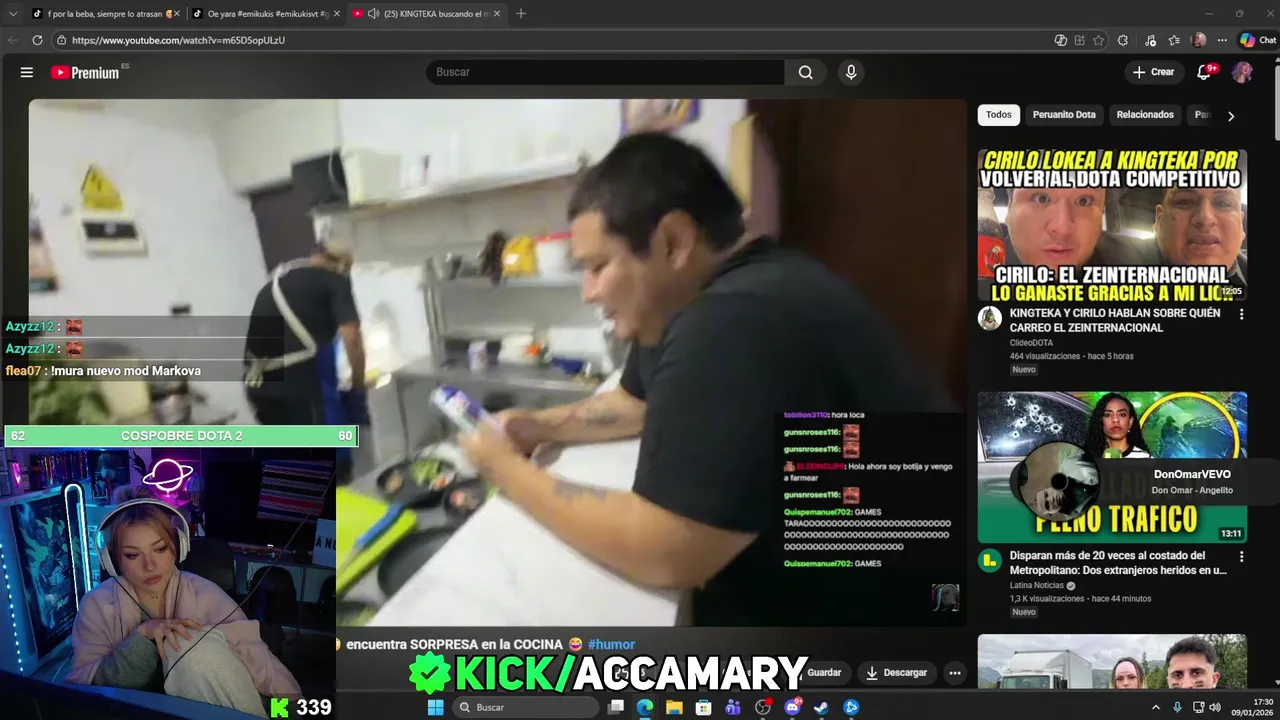Select the Relacionados chip

pyautogui.click(x=1145, y=115)
